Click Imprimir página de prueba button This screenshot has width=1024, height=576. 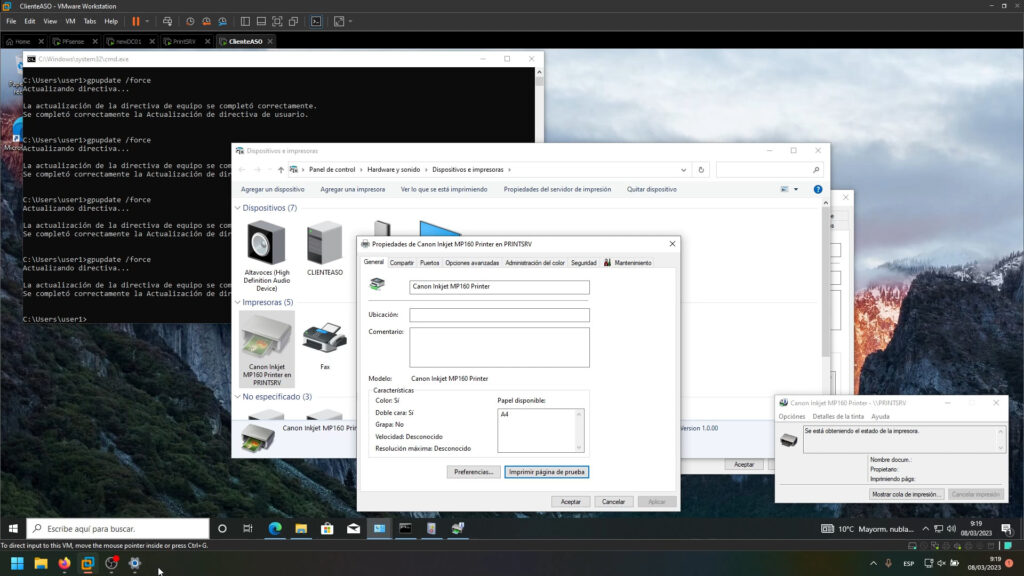546,472
